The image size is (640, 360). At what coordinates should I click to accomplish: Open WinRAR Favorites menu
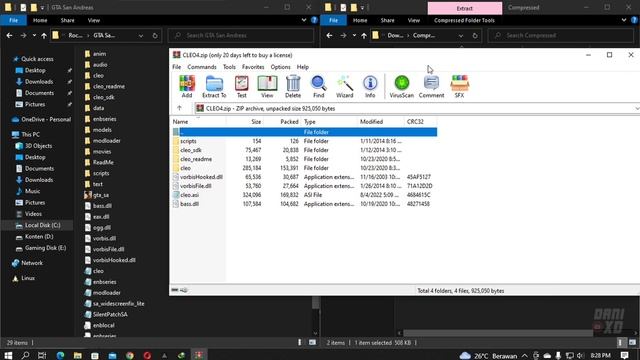pyautogui.click(x=253, y=67)
